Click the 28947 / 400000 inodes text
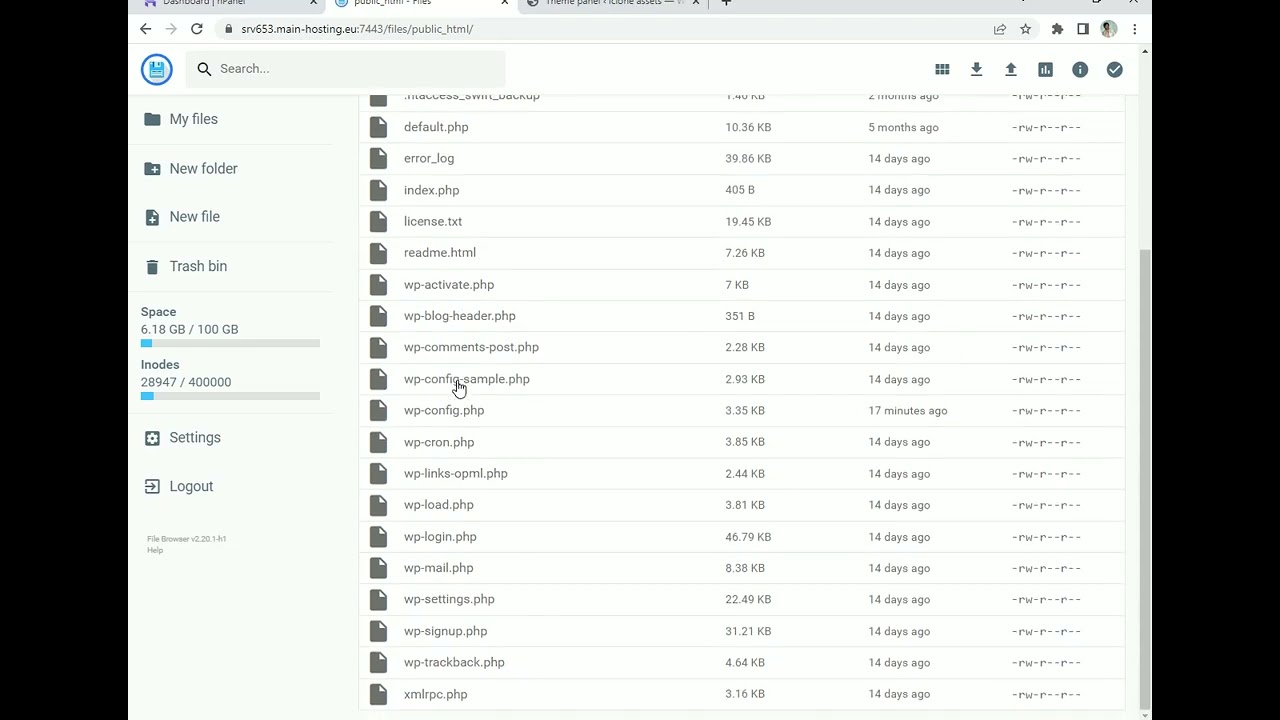Viewport: 1280px width, 720px height. pyautogui.click(x=186, y=382)
